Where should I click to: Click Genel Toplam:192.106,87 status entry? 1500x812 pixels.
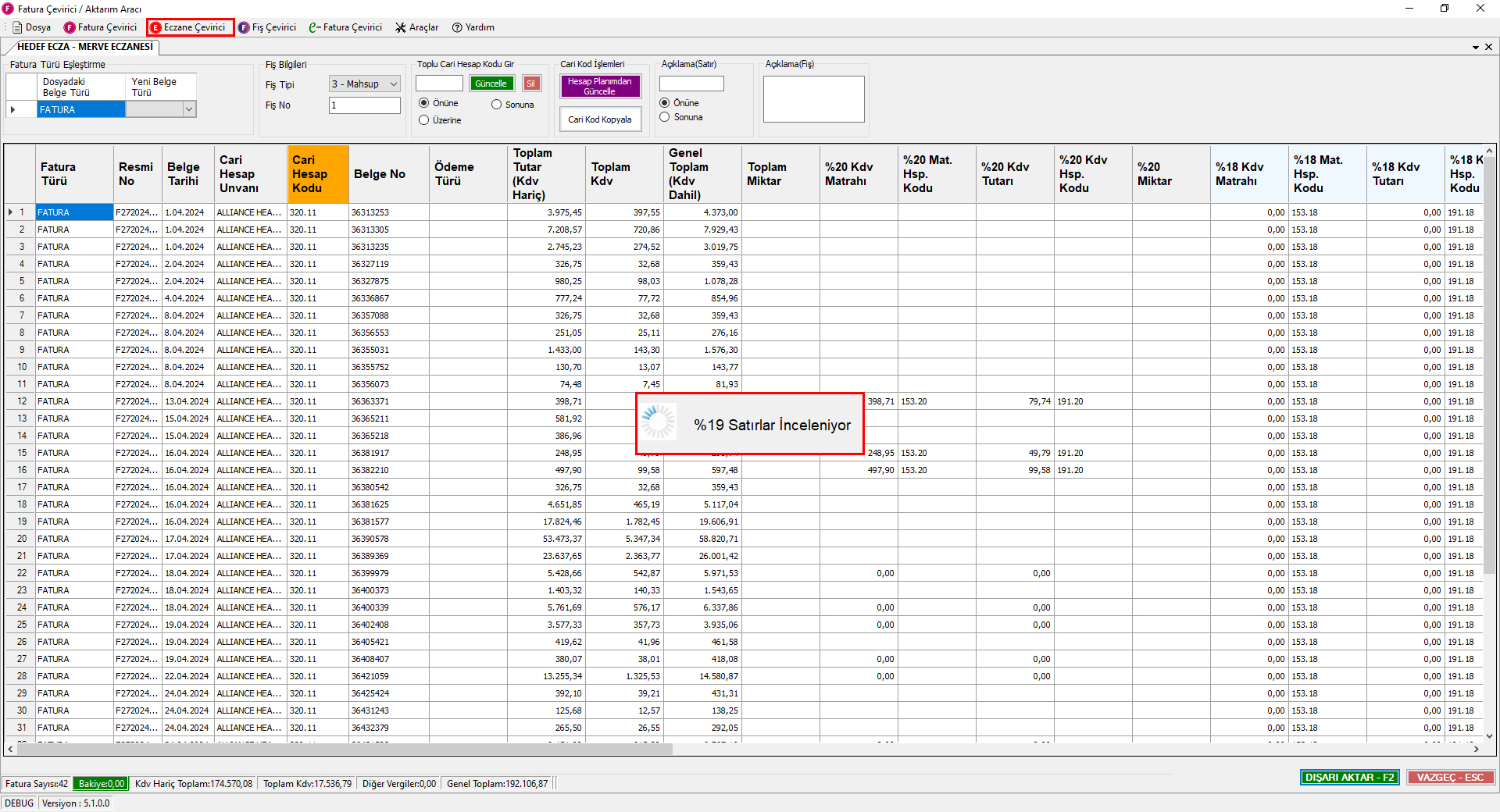498,784
